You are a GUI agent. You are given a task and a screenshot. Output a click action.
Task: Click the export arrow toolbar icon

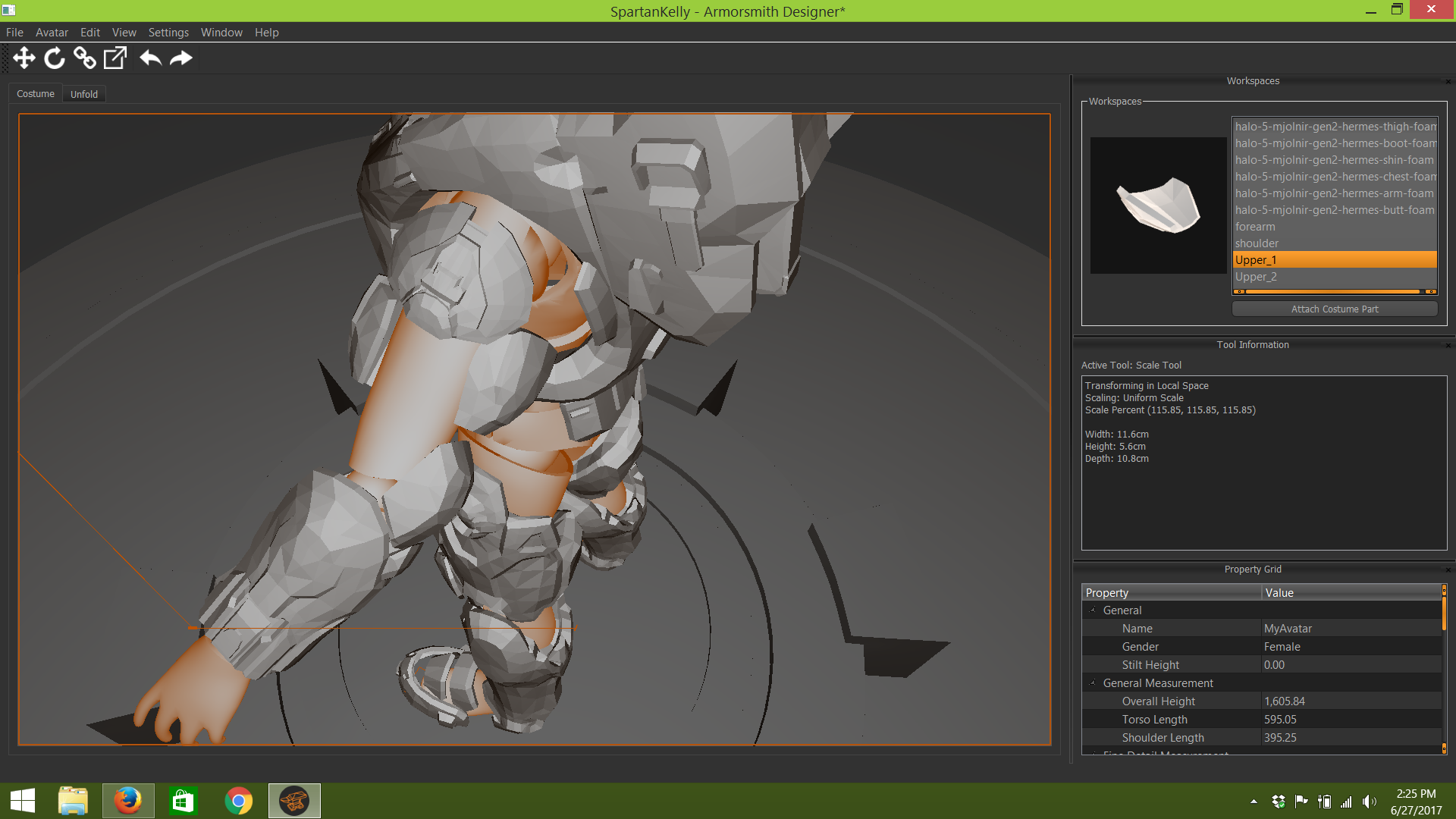click(115, 58)
